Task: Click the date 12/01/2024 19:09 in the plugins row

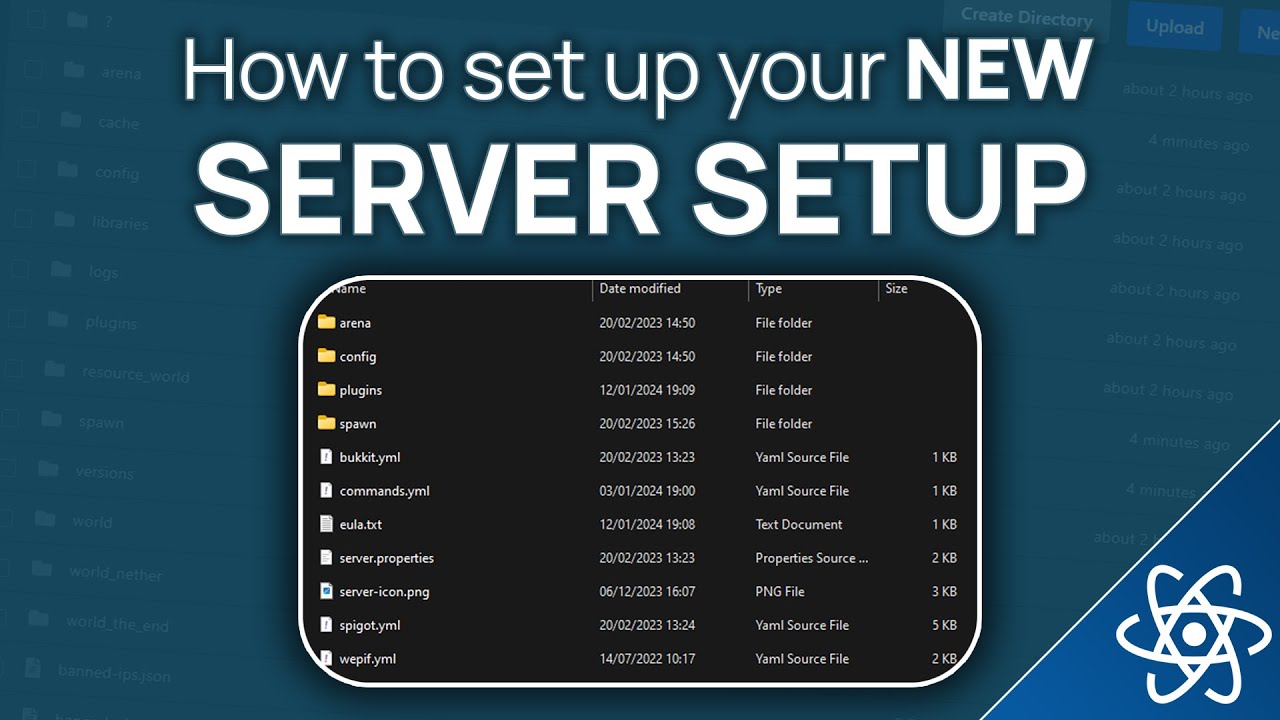Action: coord(647,390)
